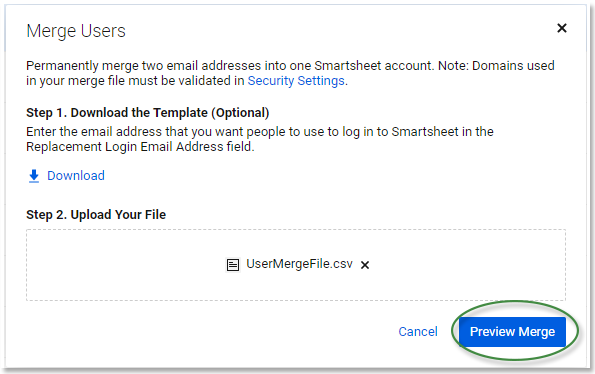Preview the merge results

coord(512,332)
